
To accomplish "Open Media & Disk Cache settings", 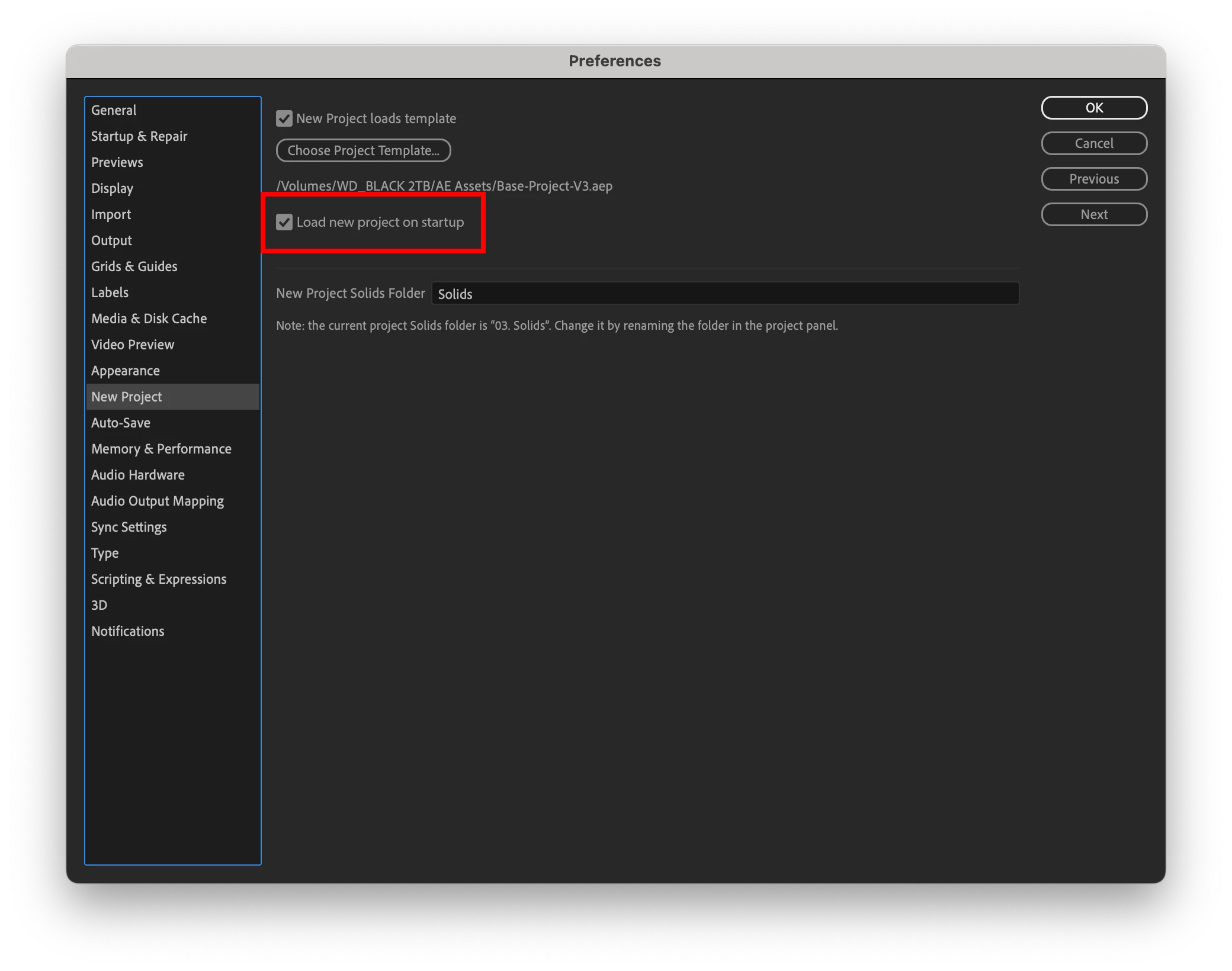I will click(149, 319).
